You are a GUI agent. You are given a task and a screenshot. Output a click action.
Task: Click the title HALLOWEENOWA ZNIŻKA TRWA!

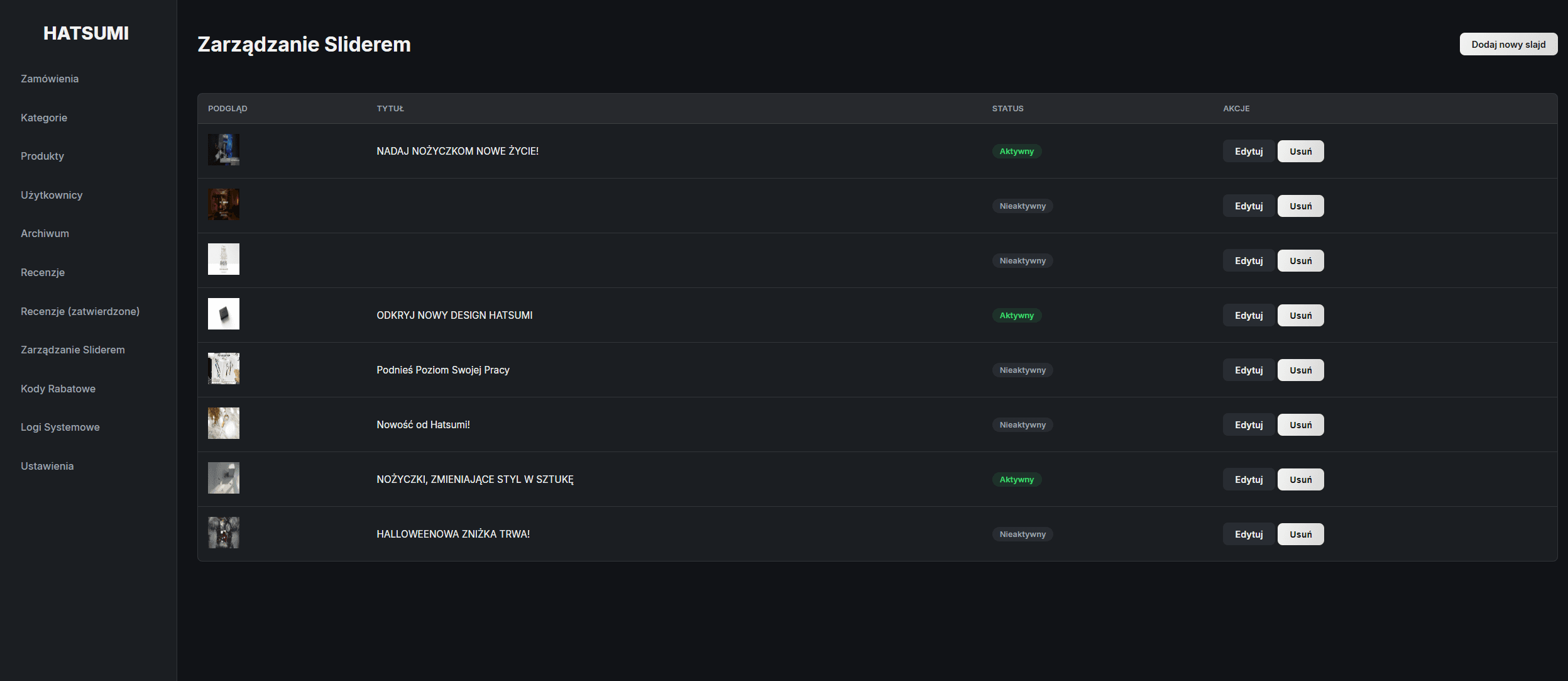point(453,534)
